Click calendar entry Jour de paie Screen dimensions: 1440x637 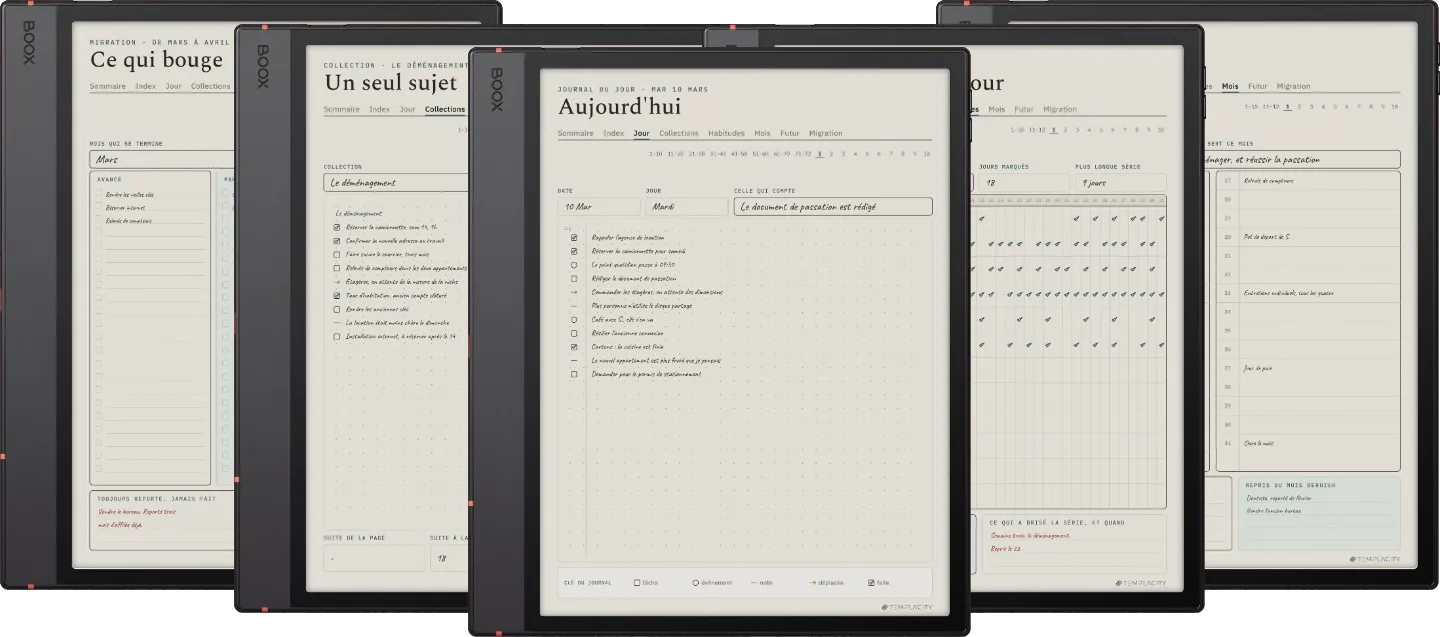(x=1260, y=368)
